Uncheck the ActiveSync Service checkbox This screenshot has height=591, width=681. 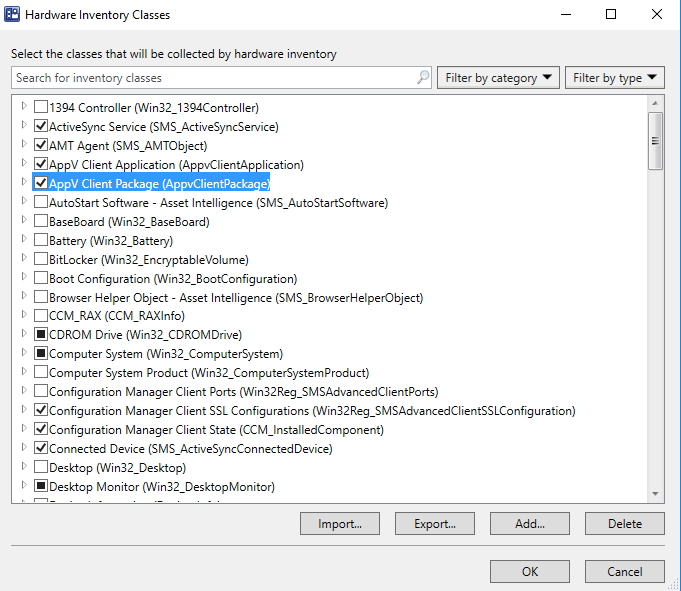[x=41, y=126]
